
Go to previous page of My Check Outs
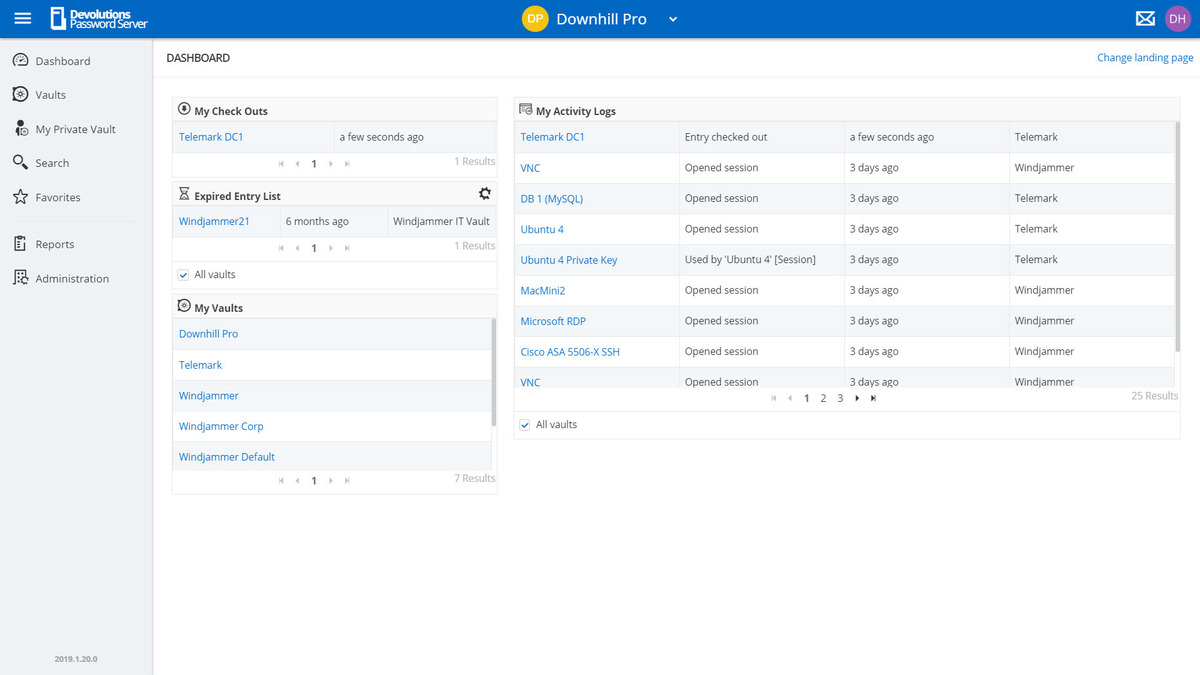click(x=297, y=163)
